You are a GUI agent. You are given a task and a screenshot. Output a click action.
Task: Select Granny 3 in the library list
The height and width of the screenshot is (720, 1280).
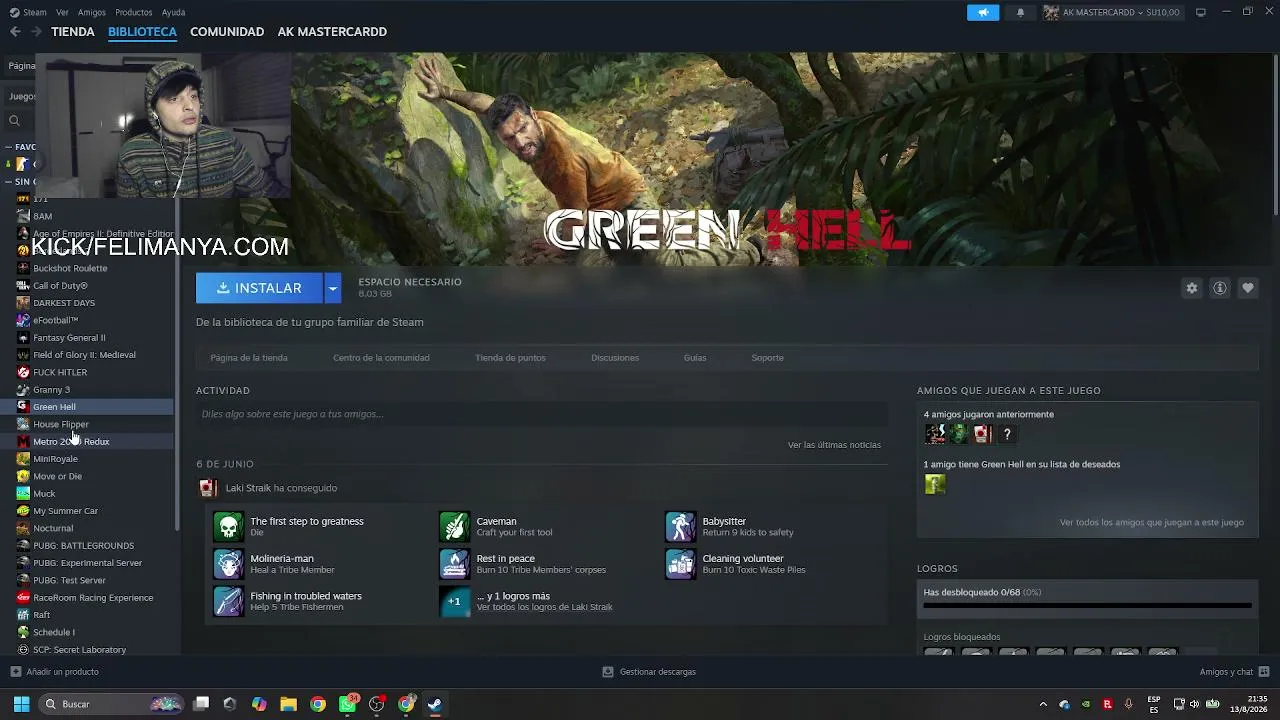tap(51, 390)
